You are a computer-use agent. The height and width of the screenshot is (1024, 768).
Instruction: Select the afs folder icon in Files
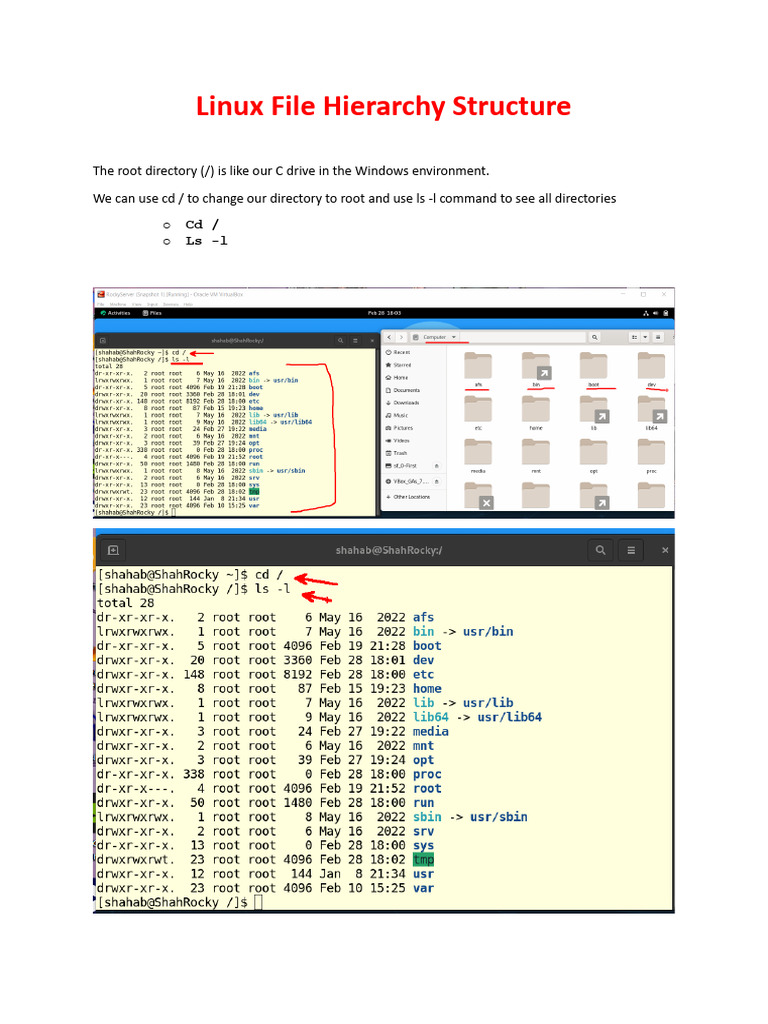(478, 366)
